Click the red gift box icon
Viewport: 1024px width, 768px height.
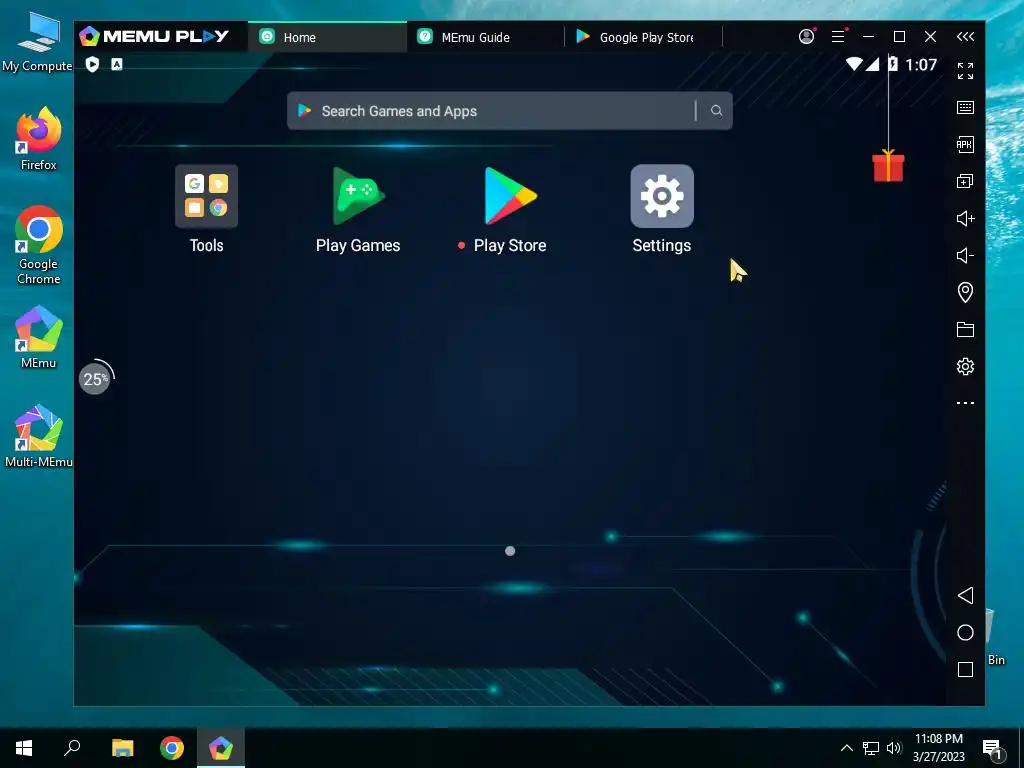pyautogui.click(x=888, y=166)
